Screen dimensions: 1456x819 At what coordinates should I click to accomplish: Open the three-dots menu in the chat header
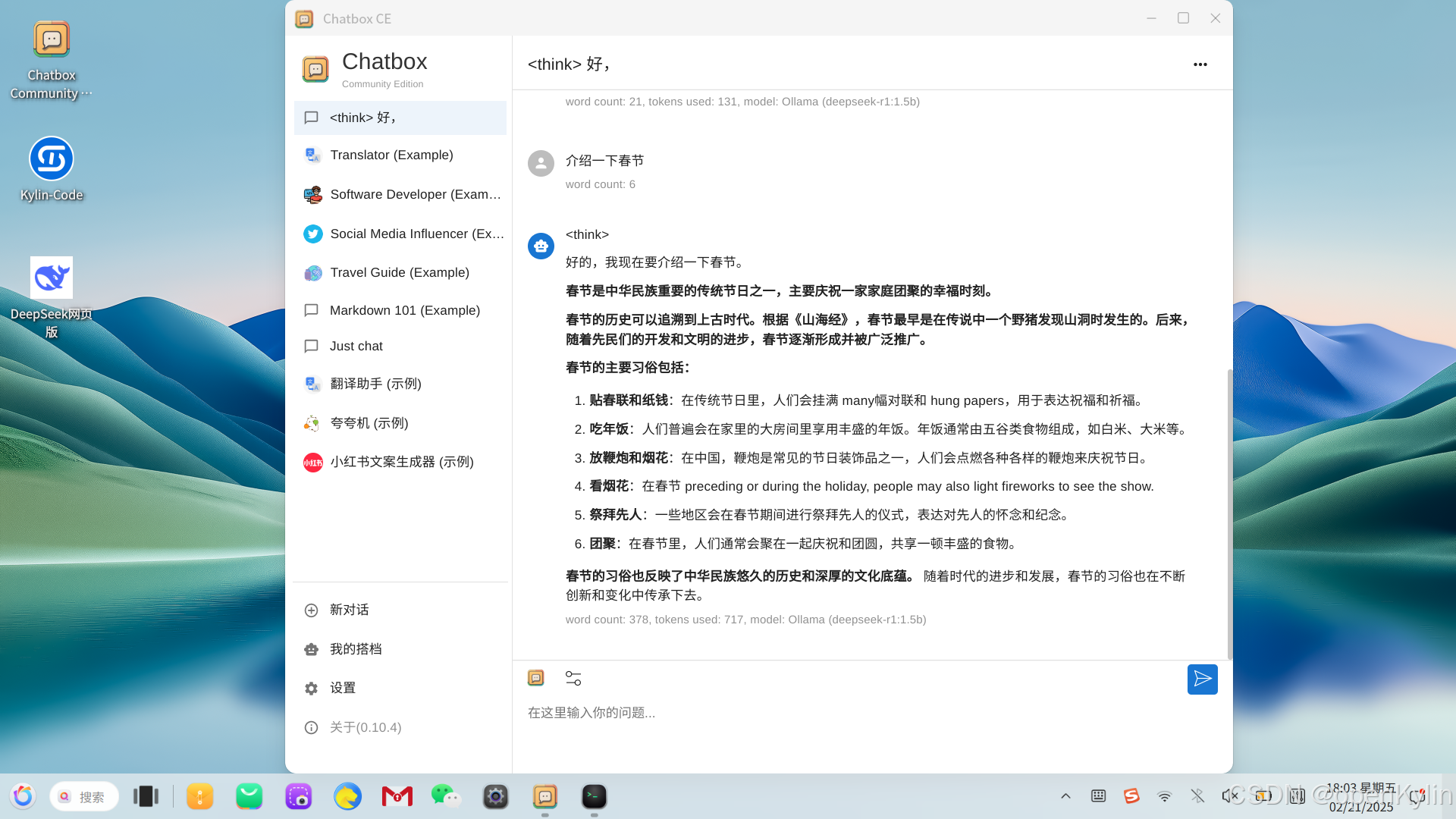click(x=1200, y=64)
